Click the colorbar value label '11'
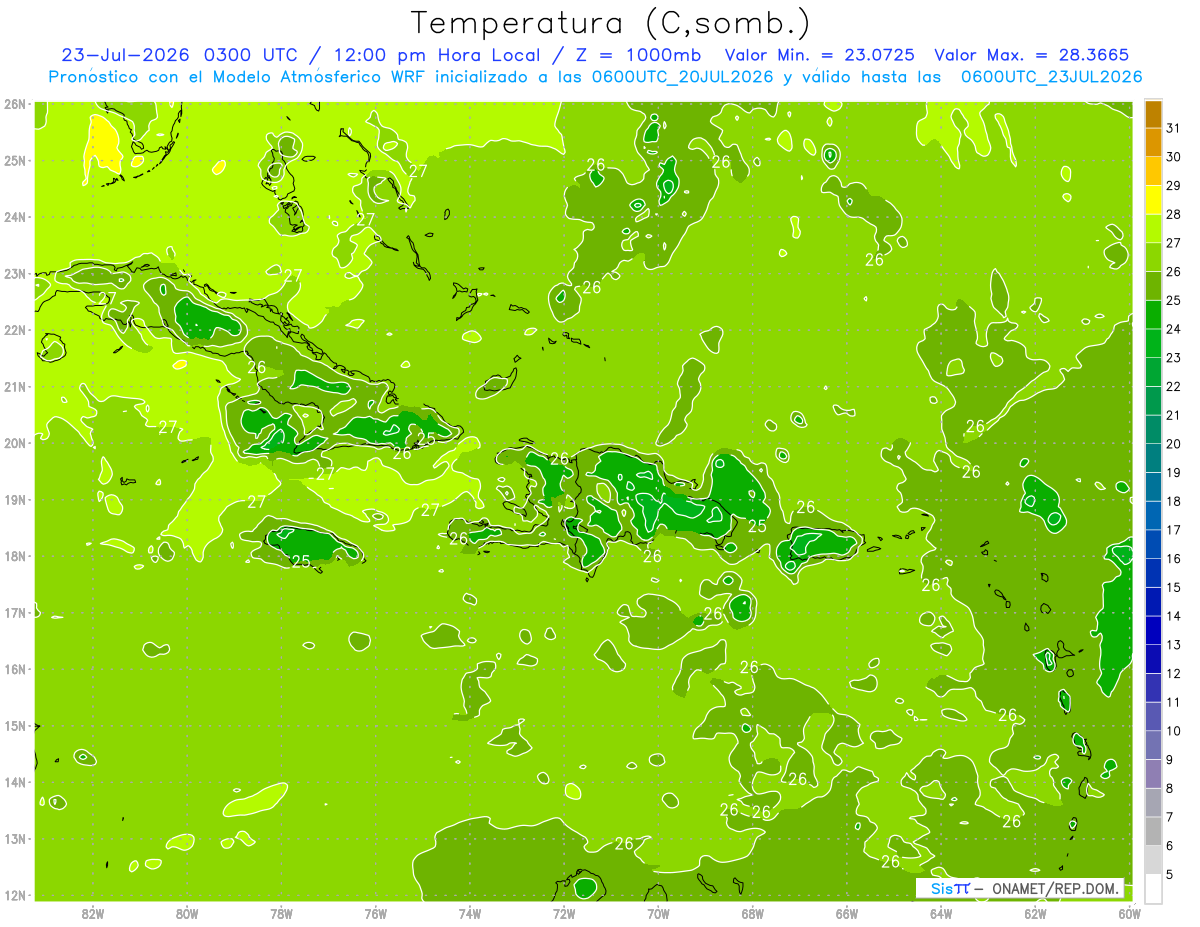1200x927 pixels. 1174,702
